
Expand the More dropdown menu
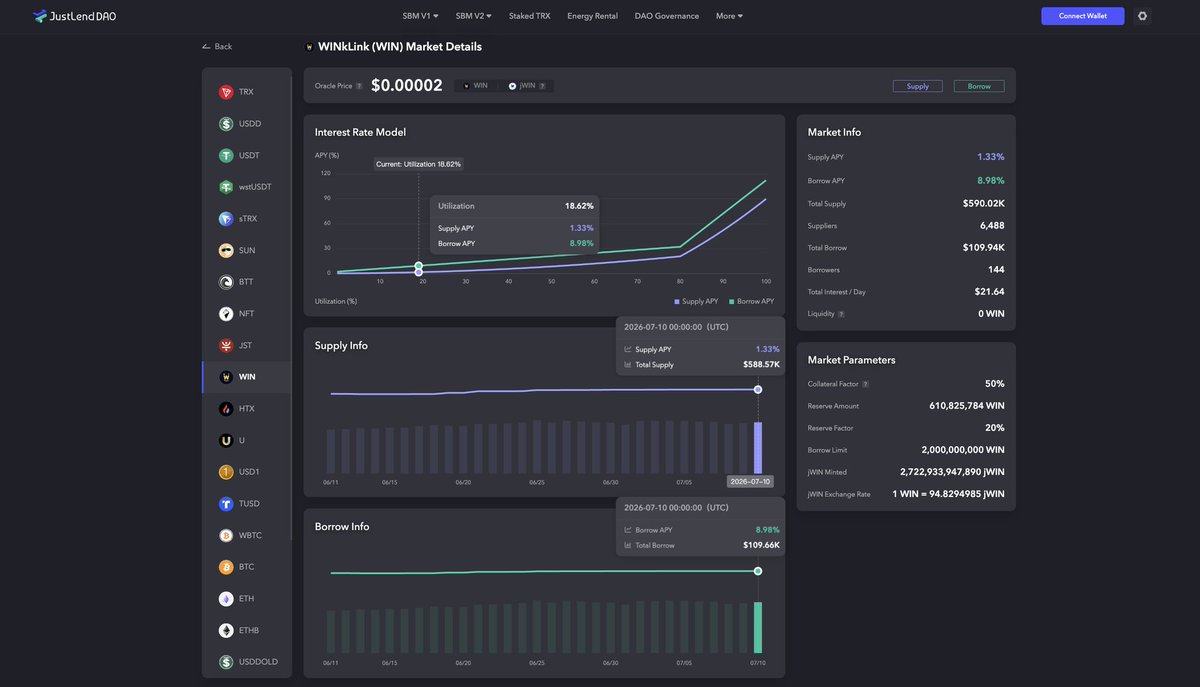729,16
